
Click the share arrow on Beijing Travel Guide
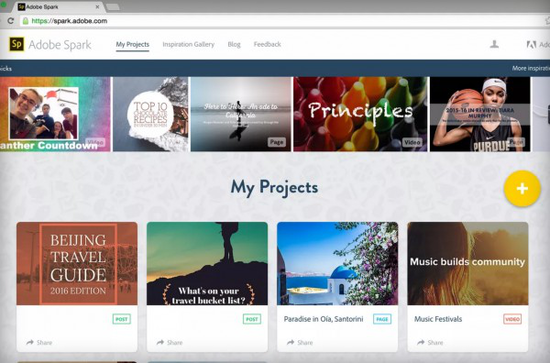tap(30, 342)
